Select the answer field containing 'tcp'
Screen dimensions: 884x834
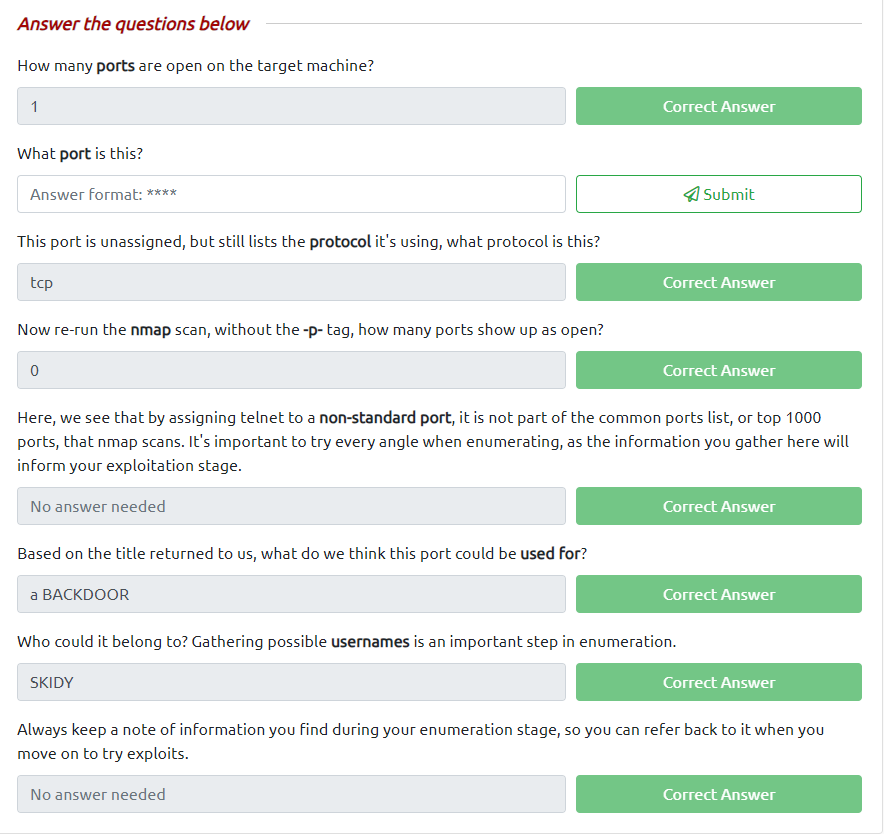[x=291, y=282]
